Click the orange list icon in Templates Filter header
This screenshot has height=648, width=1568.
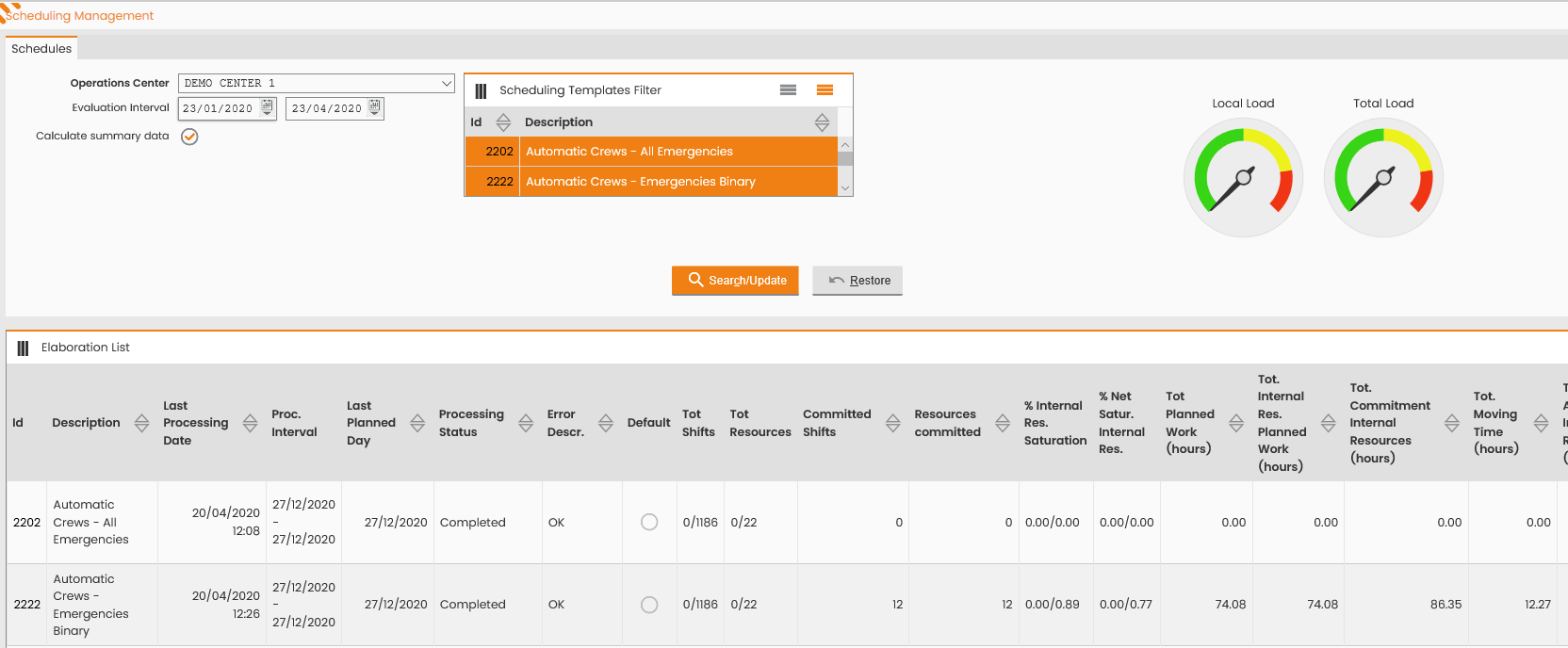tap(825, 90)
